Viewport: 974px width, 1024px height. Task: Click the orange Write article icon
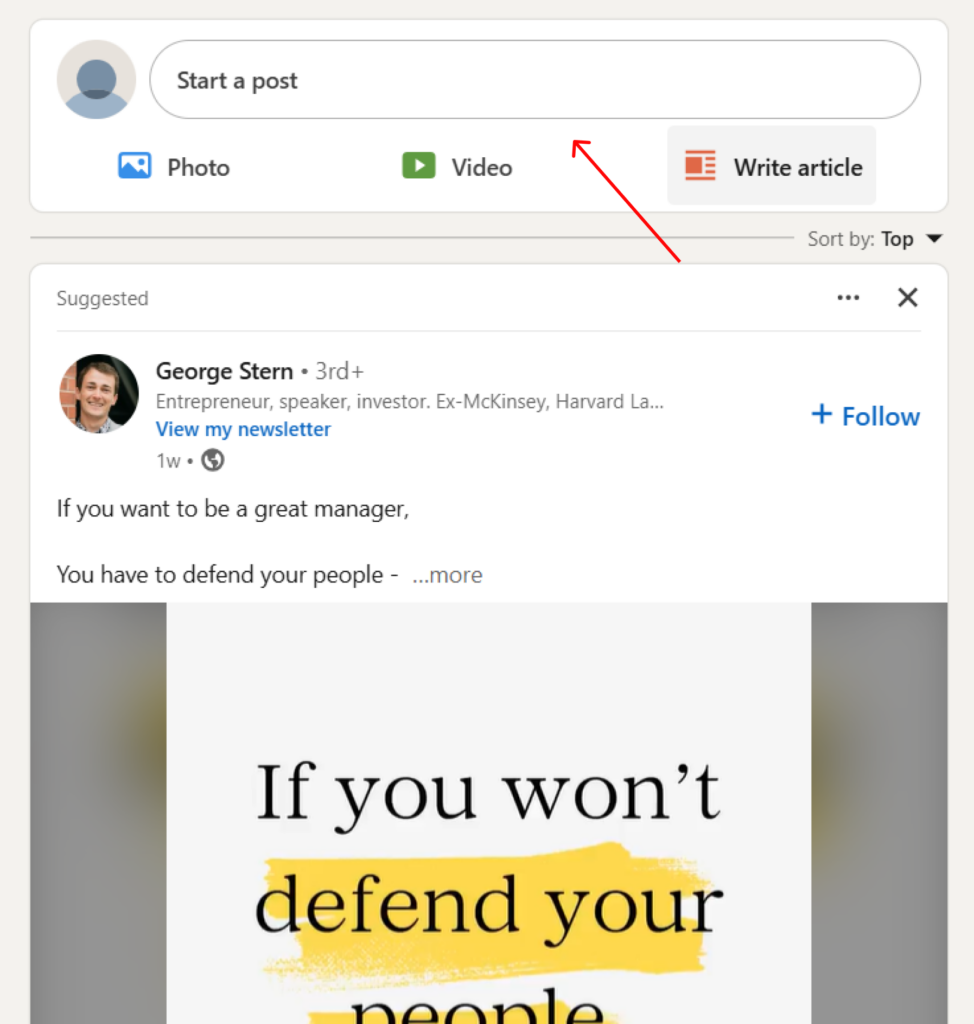(700, 166)
